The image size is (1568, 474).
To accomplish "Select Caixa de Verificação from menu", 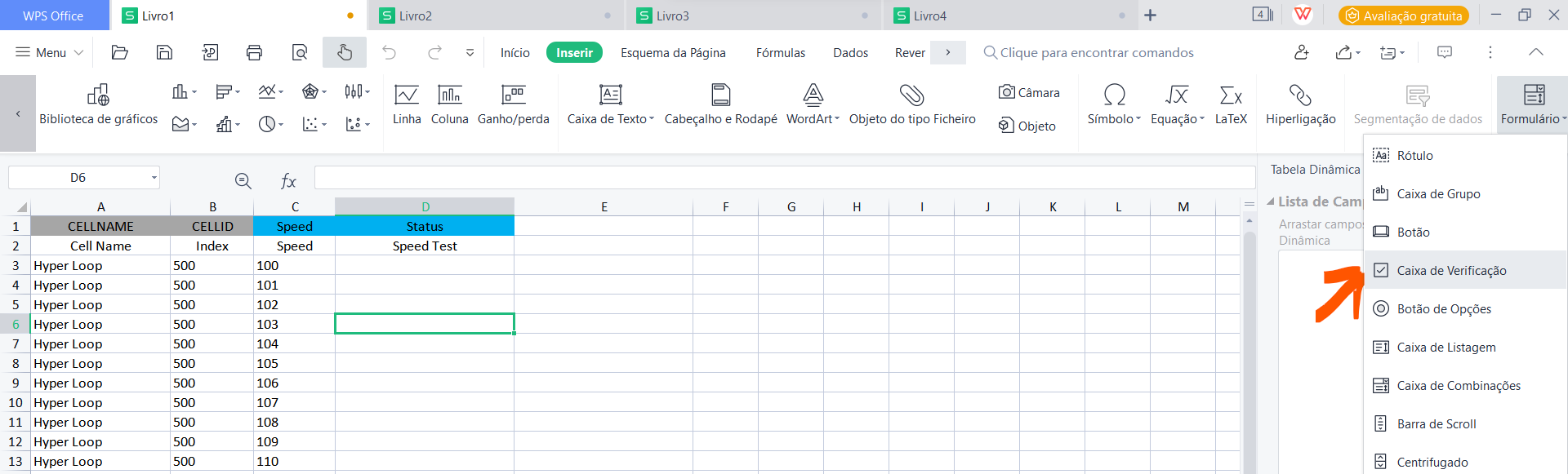I will click(x=1466, y=270).
